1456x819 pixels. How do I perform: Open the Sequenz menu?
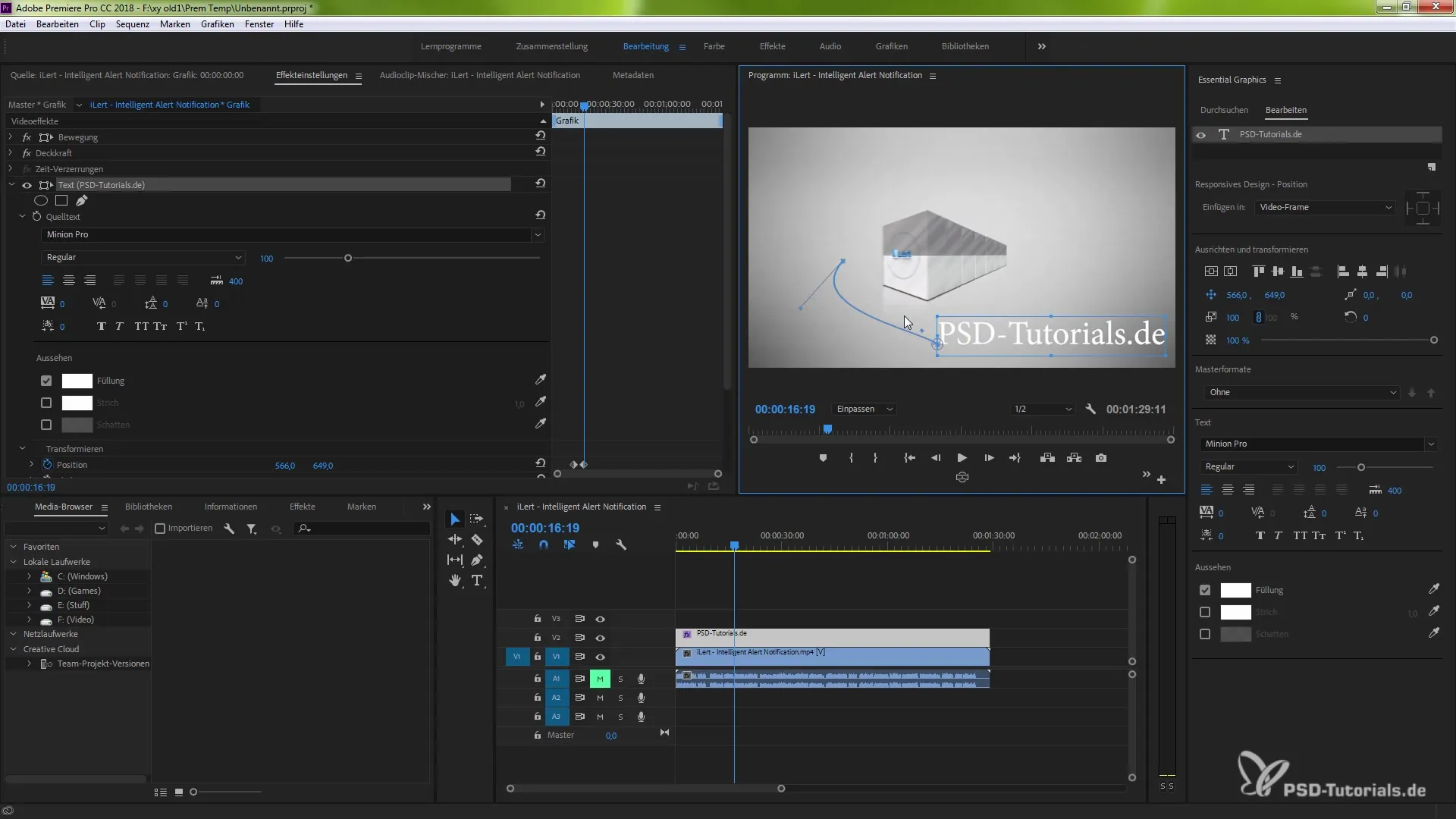tap(133, 24)
